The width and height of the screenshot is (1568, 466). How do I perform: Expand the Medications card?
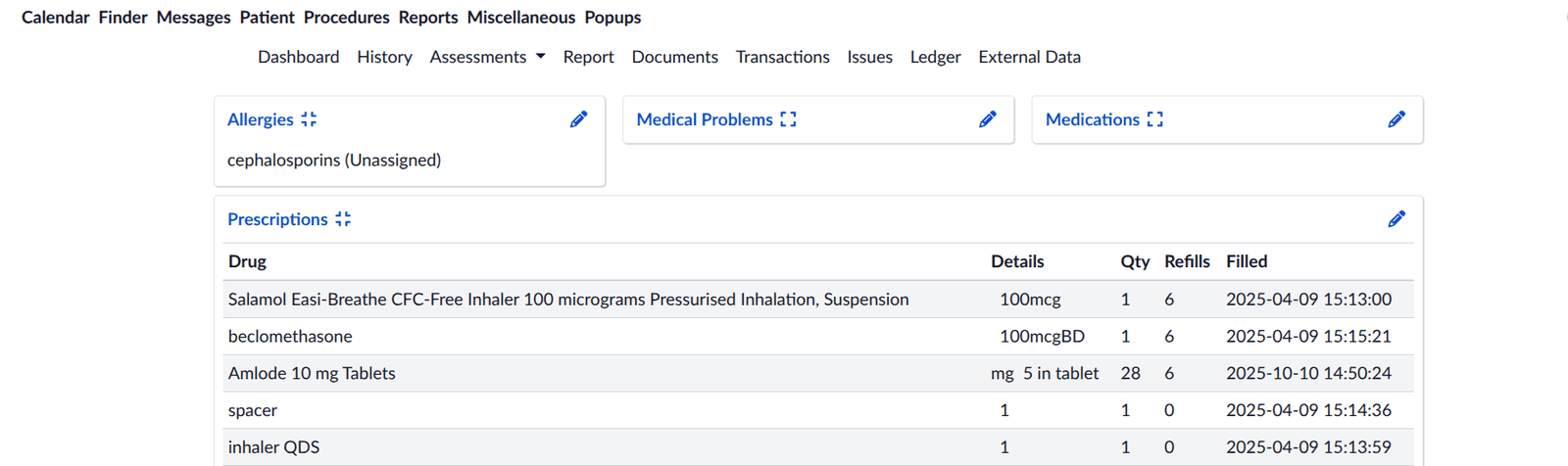(x=1154, y=119)
